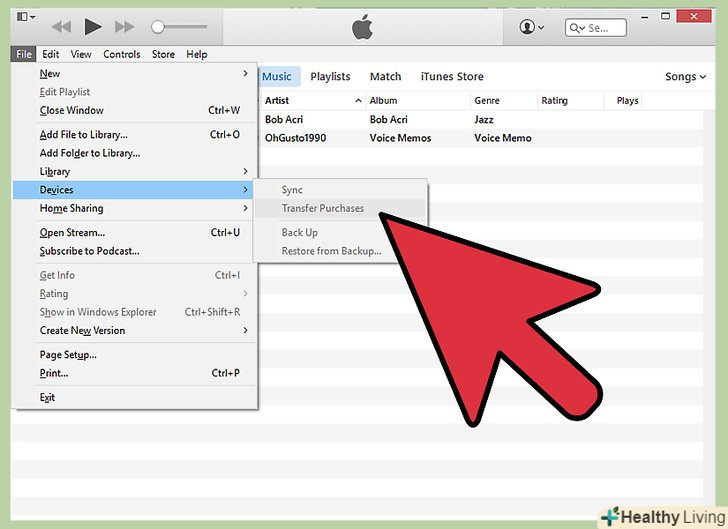728x529 pixels.
Task: Sort by the Plays column header
Action: point(623,101)
